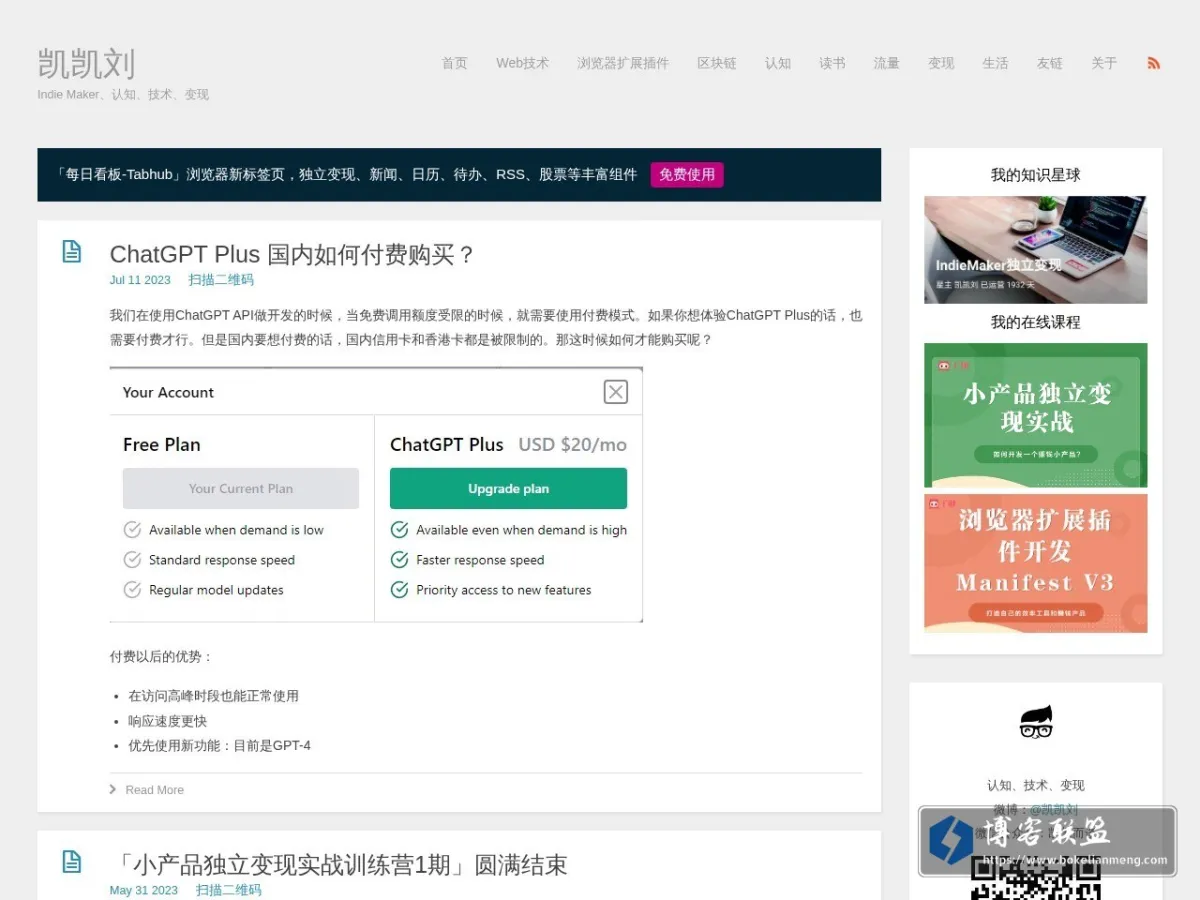Click the document icon beside ChatGPT Plus post
This screenshot has width=1200, height=900.
[x=72, y=251]
